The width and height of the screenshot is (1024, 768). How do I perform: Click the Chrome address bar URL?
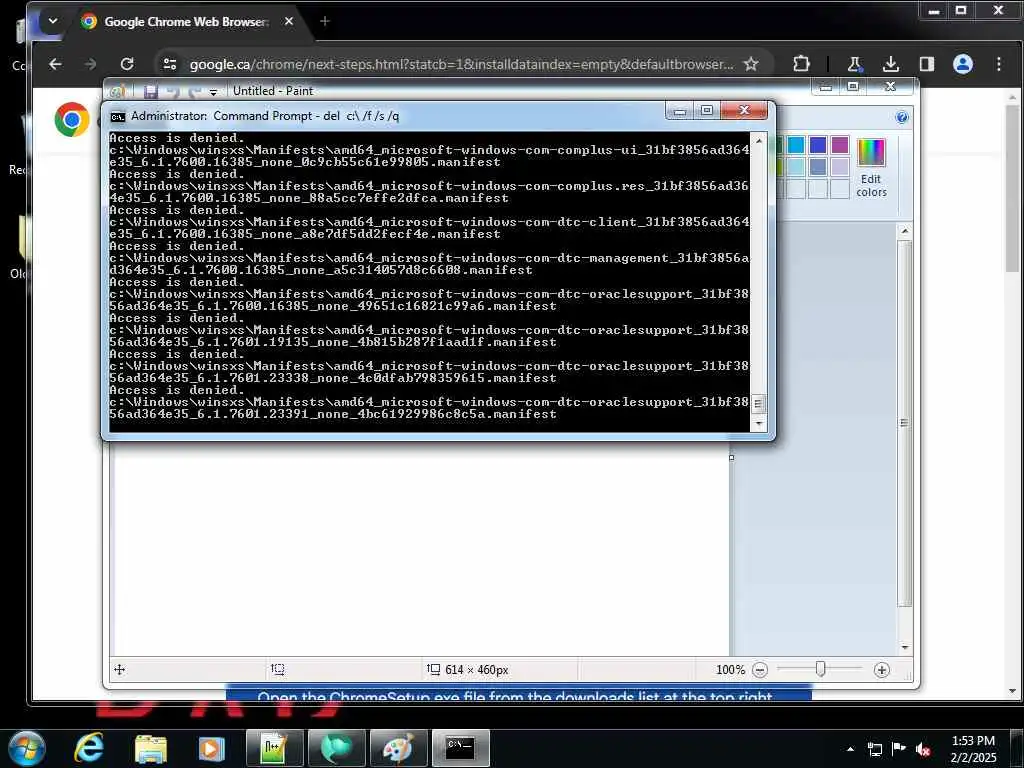pos(461,64)
